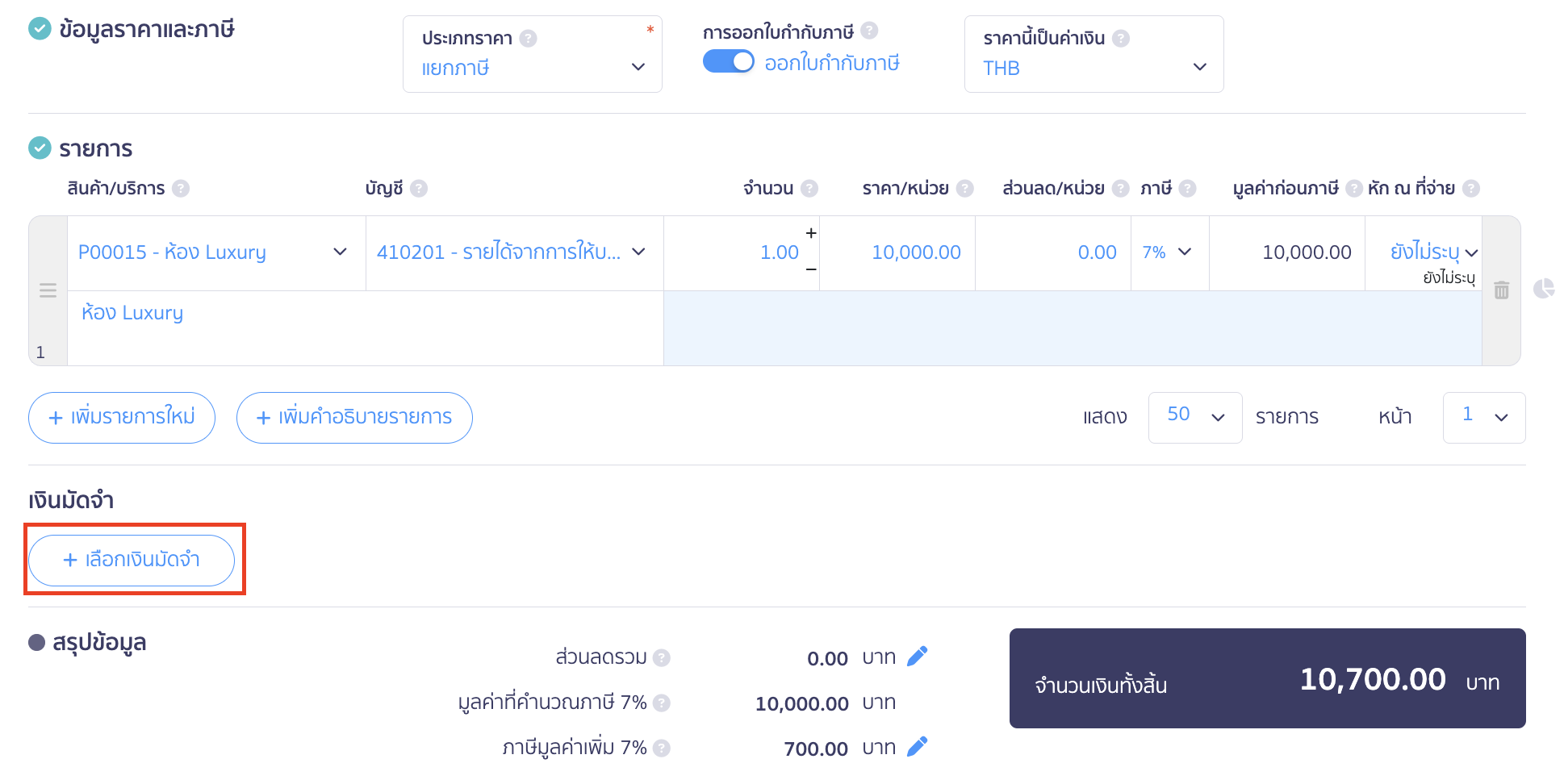Edit VAT amount using pencil icon near 700.00
1564x784 pixels.
[918, 745]
